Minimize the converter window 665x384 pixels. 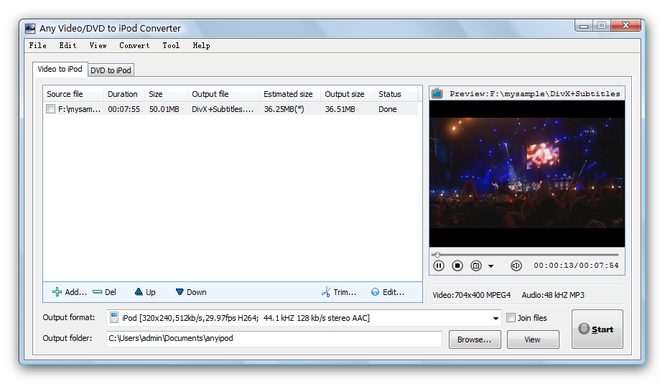(584, 26)
